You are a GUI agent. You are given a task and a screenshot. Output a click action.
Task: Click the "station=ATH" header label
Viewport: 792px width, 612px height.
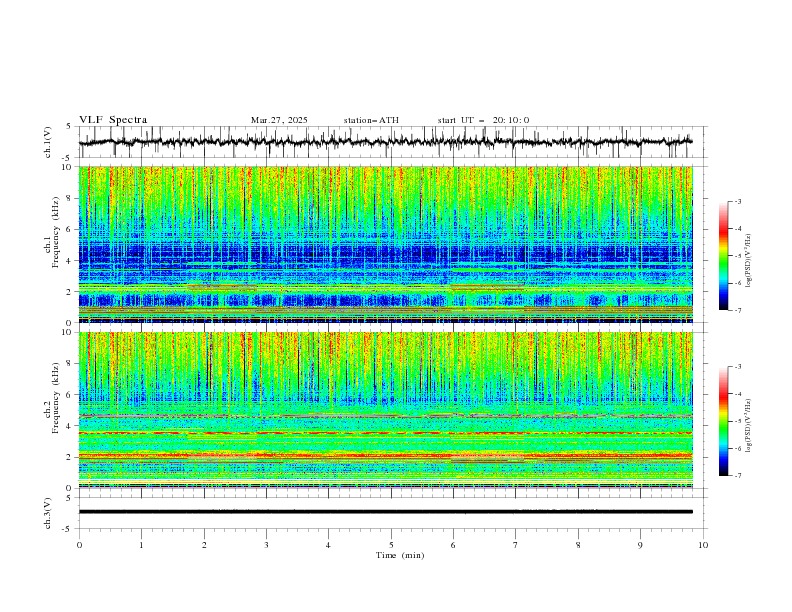pyautogui.click(x=371, y=120)
